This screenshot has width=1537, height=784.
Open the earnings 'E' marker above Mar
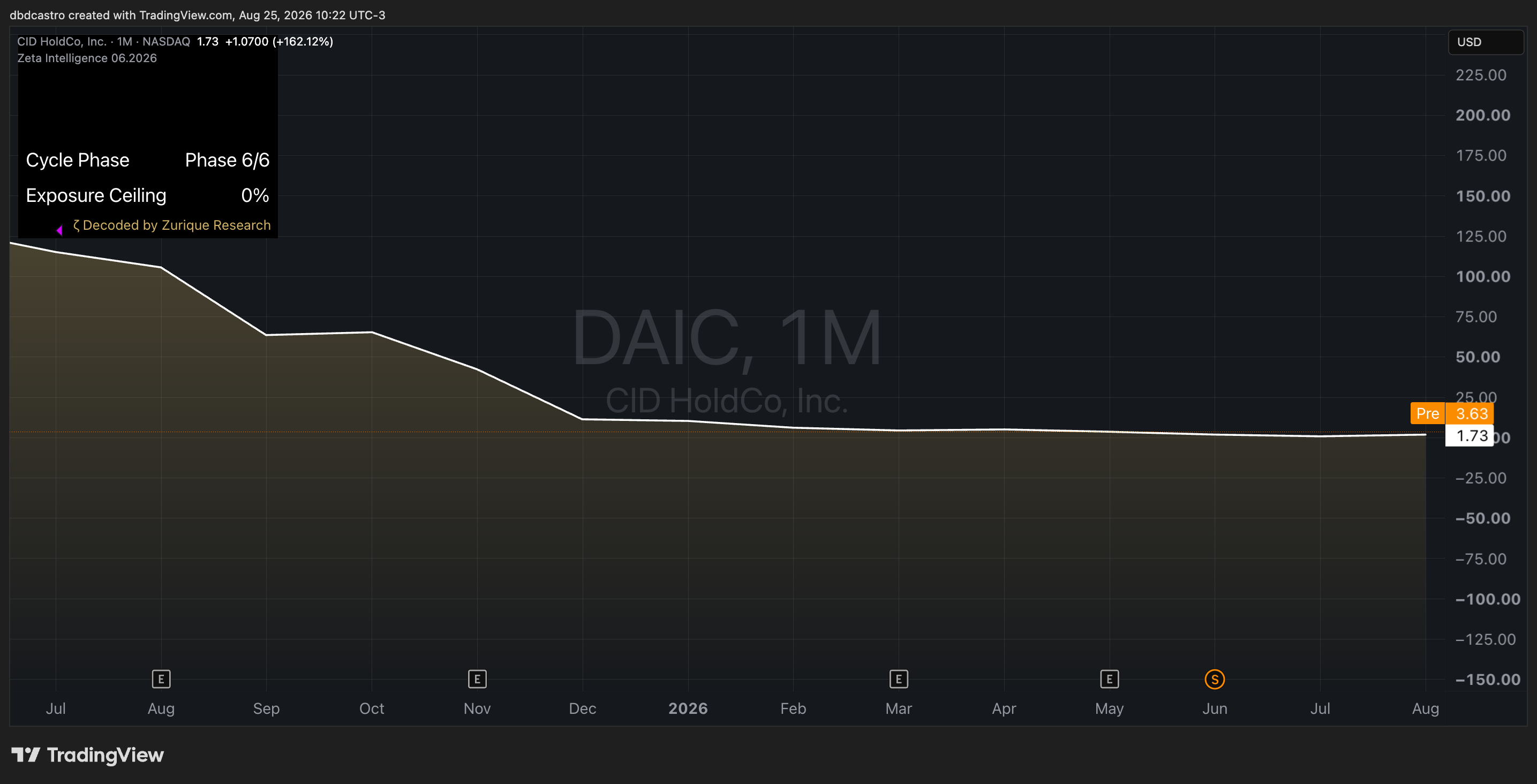pos(899,679)
